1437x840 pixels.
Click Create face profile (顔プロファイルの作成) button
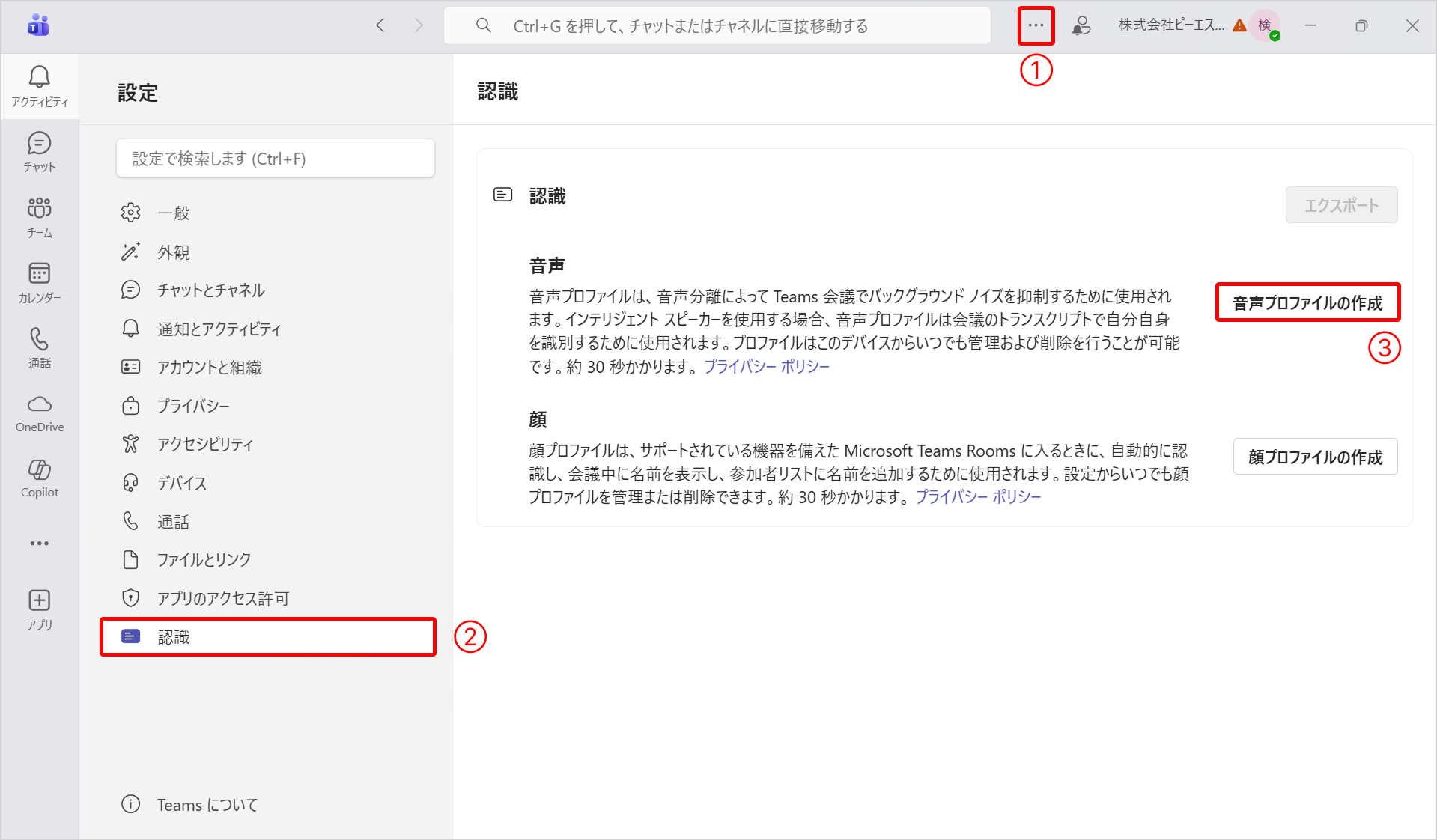click(1315, 457)
